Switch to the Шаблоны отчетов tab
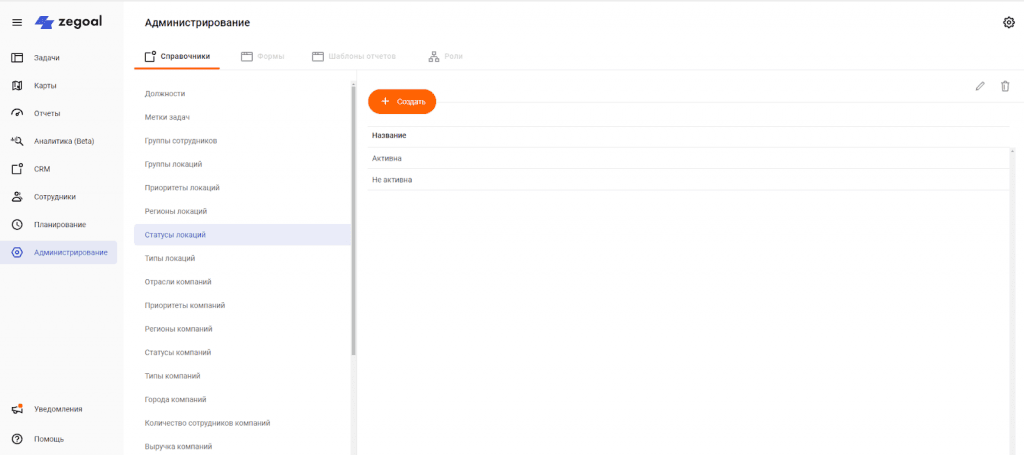Viewport: 1024px width, 455px height. [354, 57]
